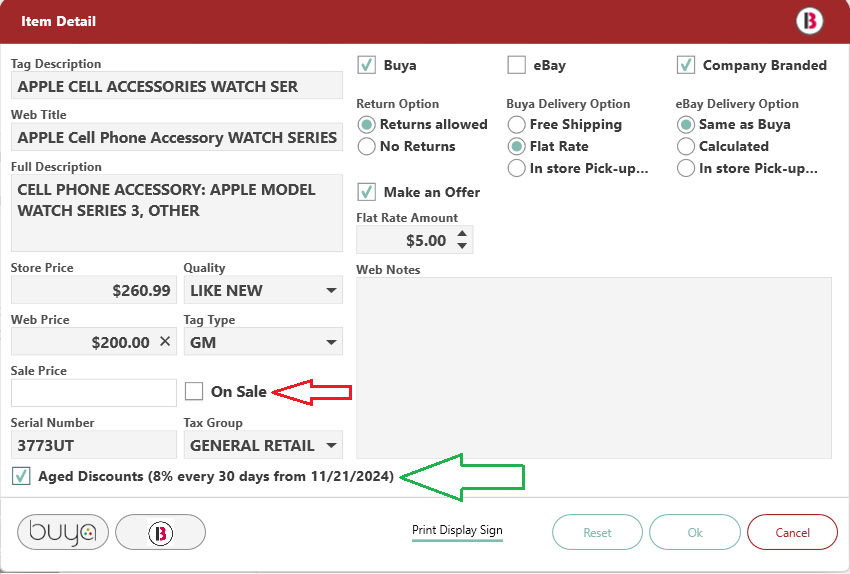Click the B logo icon in title bar
Screen dimensions: 850x574
[x=809, y=21]
